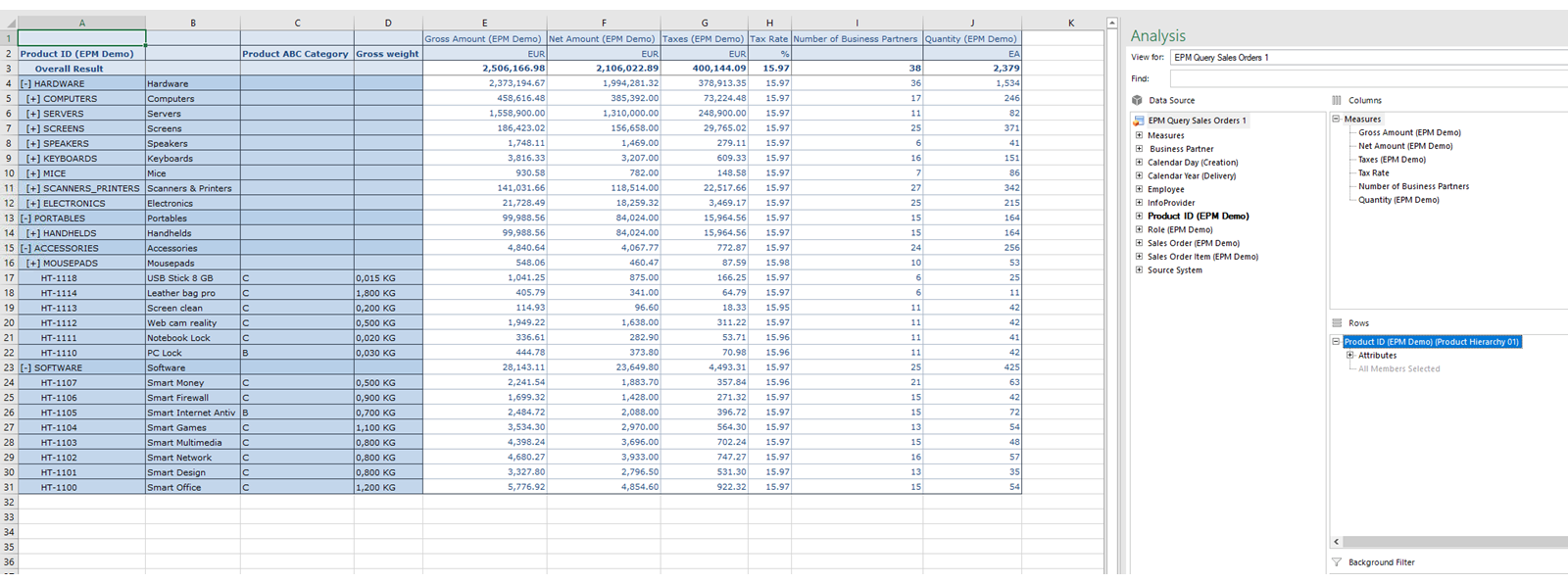Expand Attributes under Rows
Image resolution: width=1568 pixels, height=584 pixels.
[x=1350, y=356]
